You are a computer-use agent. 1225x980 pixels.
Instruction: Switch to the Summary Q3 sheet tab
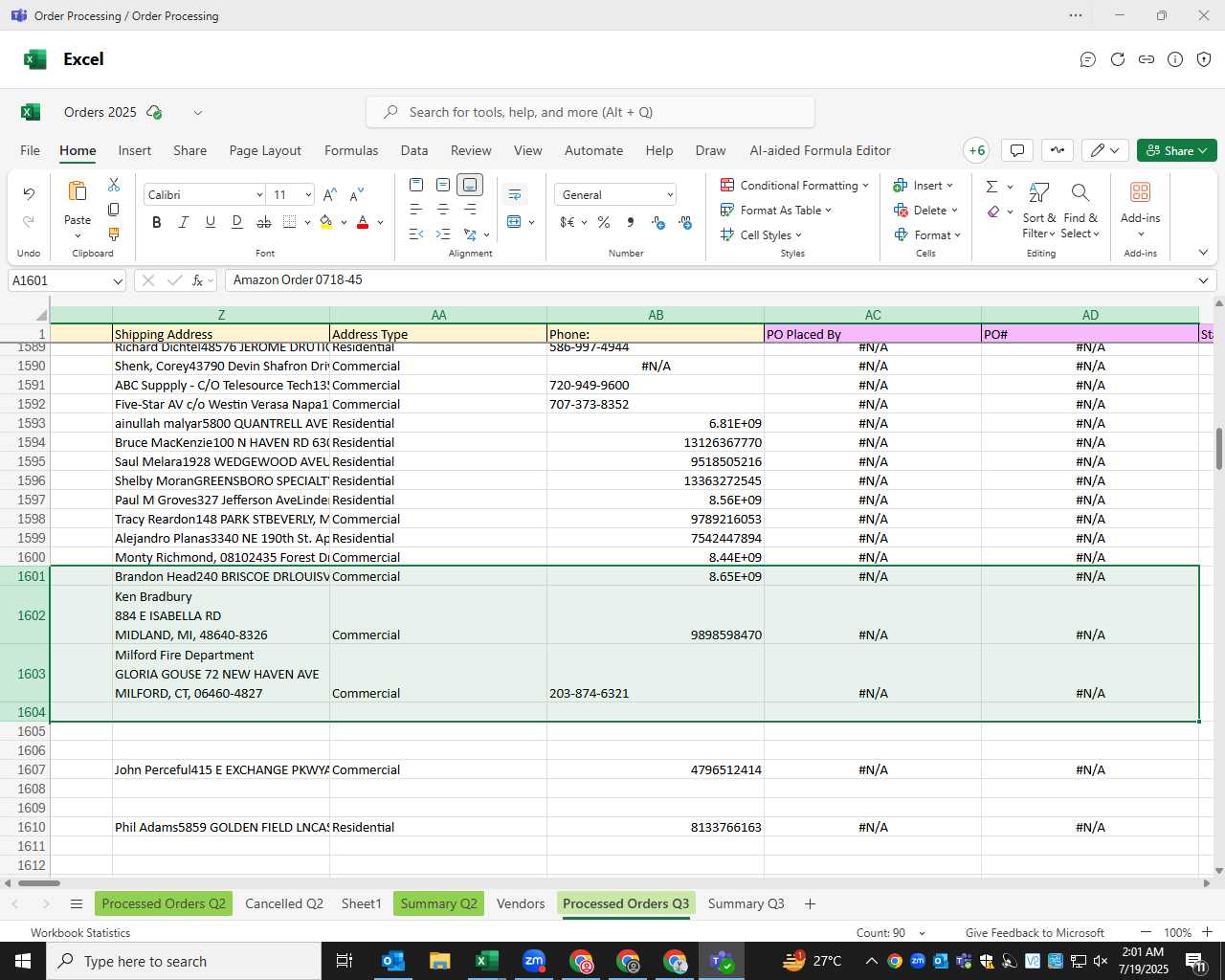(x=746, y=903)
